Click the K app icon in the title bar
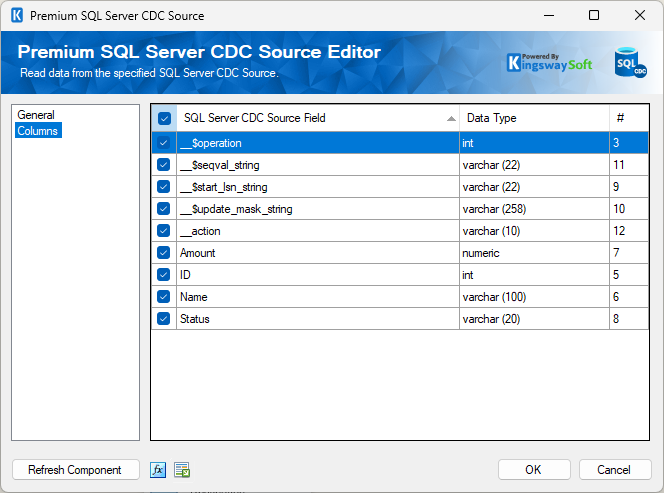The height and width of the screenshot is (493, 664). [x=17, y=16]
